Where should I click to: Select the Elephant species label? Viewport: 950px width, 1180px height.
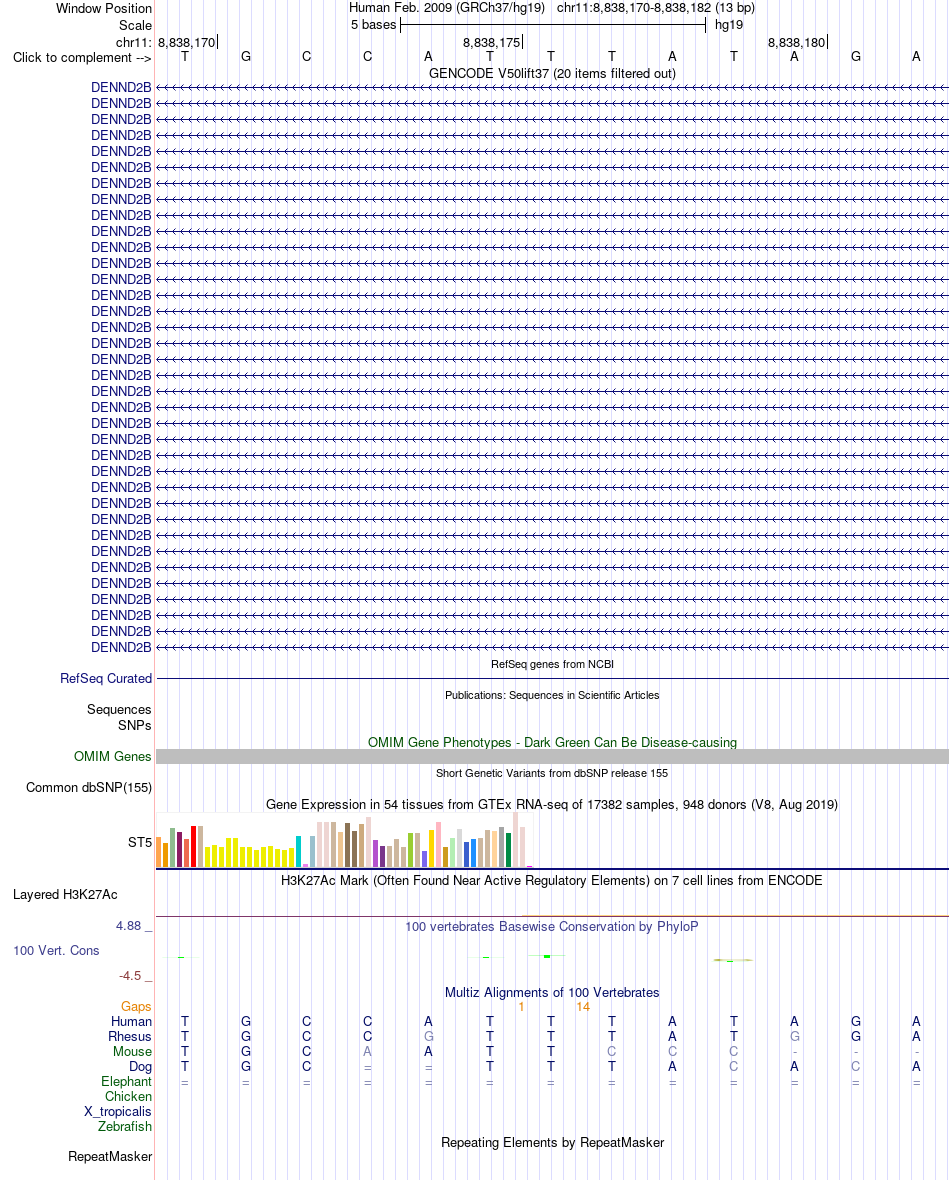pos(126,1081)
